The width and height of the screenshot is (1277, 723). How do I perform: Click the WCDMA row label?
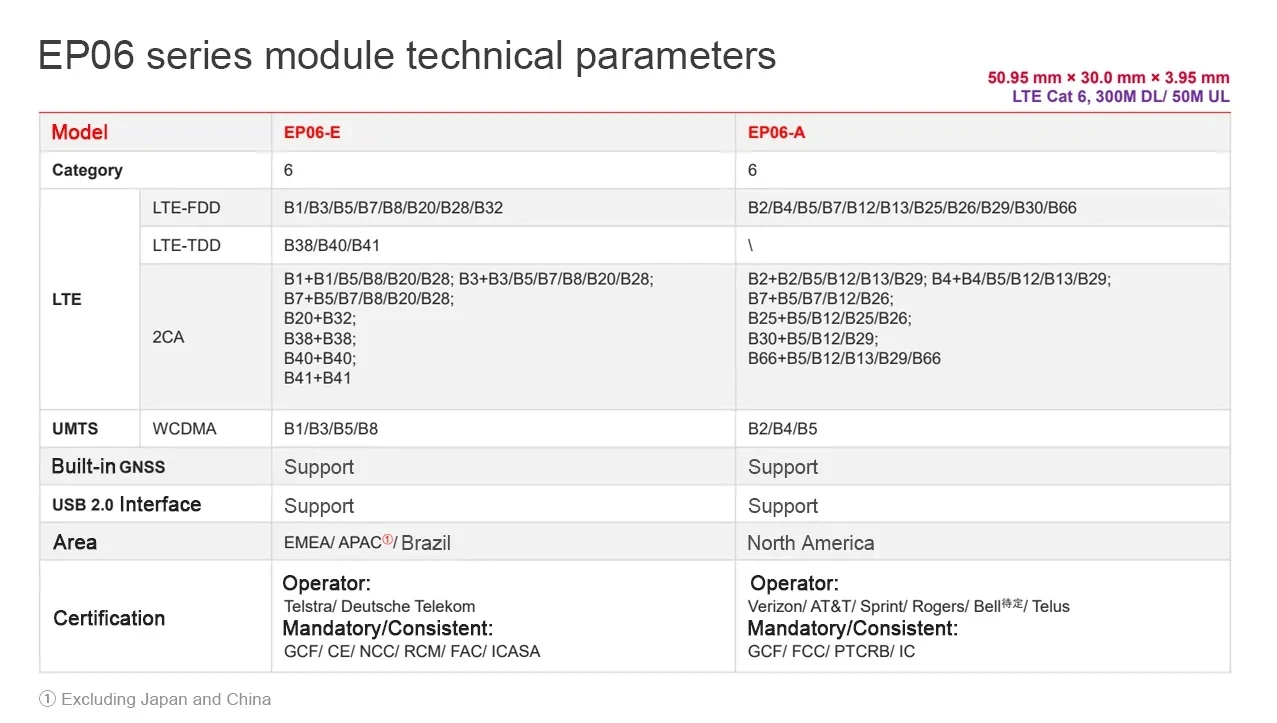[x=184, y=429]
